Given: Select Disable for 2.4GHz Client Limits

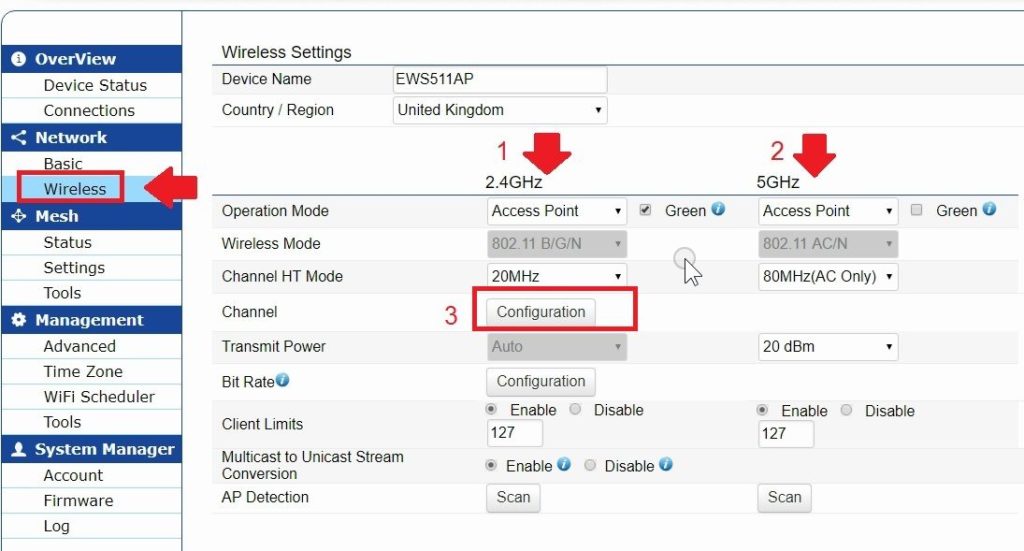Looking at the screenshot, I should pyautogui.click(x=576, y=410).
